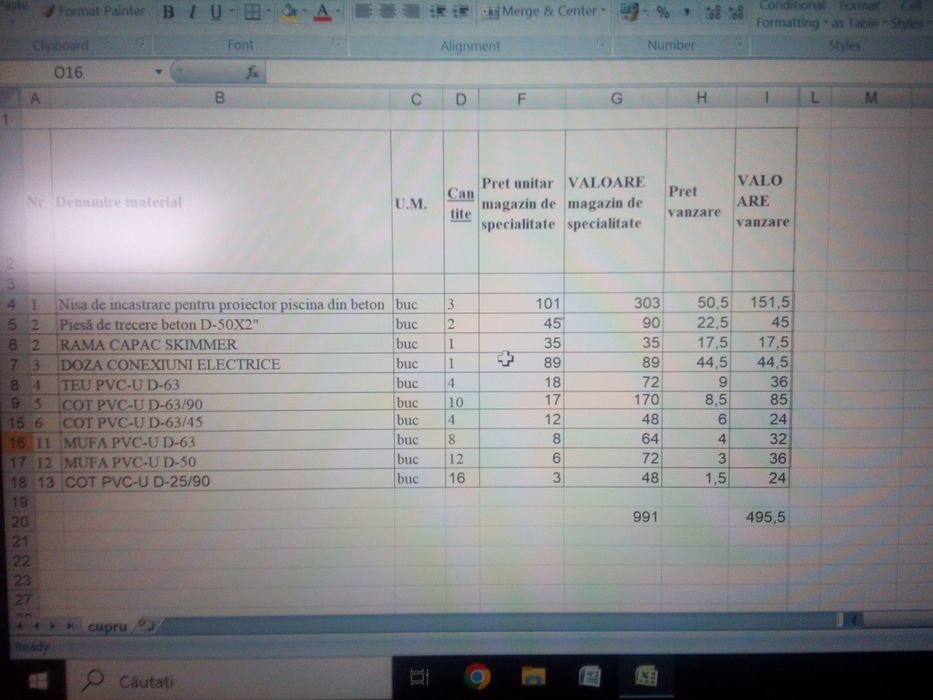
Task: Select cell 'MUFA PVC-U D-50'
Action: tap(228, 461)
